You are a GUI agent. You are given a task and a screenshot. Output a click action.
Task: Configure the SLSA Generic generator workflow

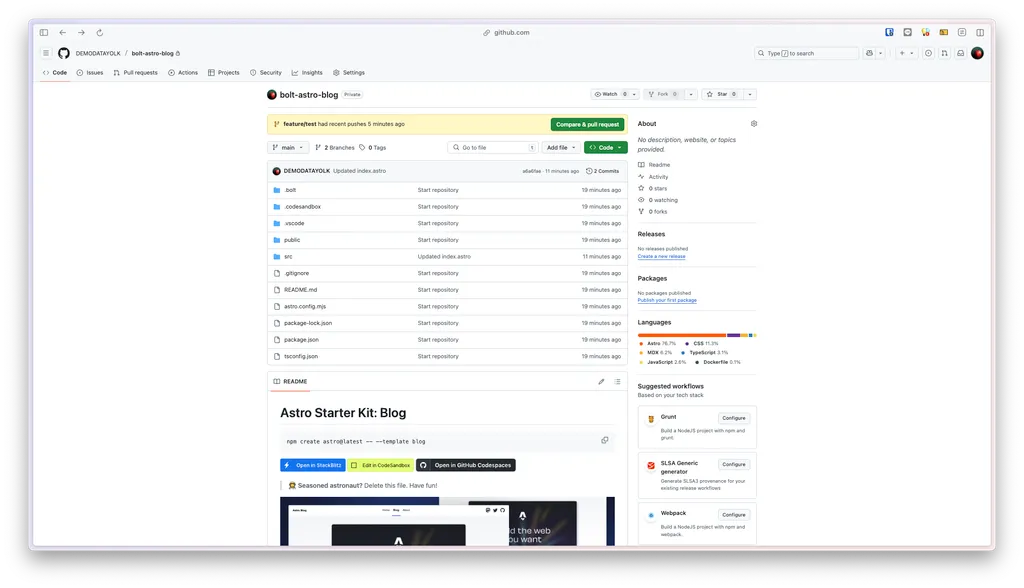[x=733, y=465]
